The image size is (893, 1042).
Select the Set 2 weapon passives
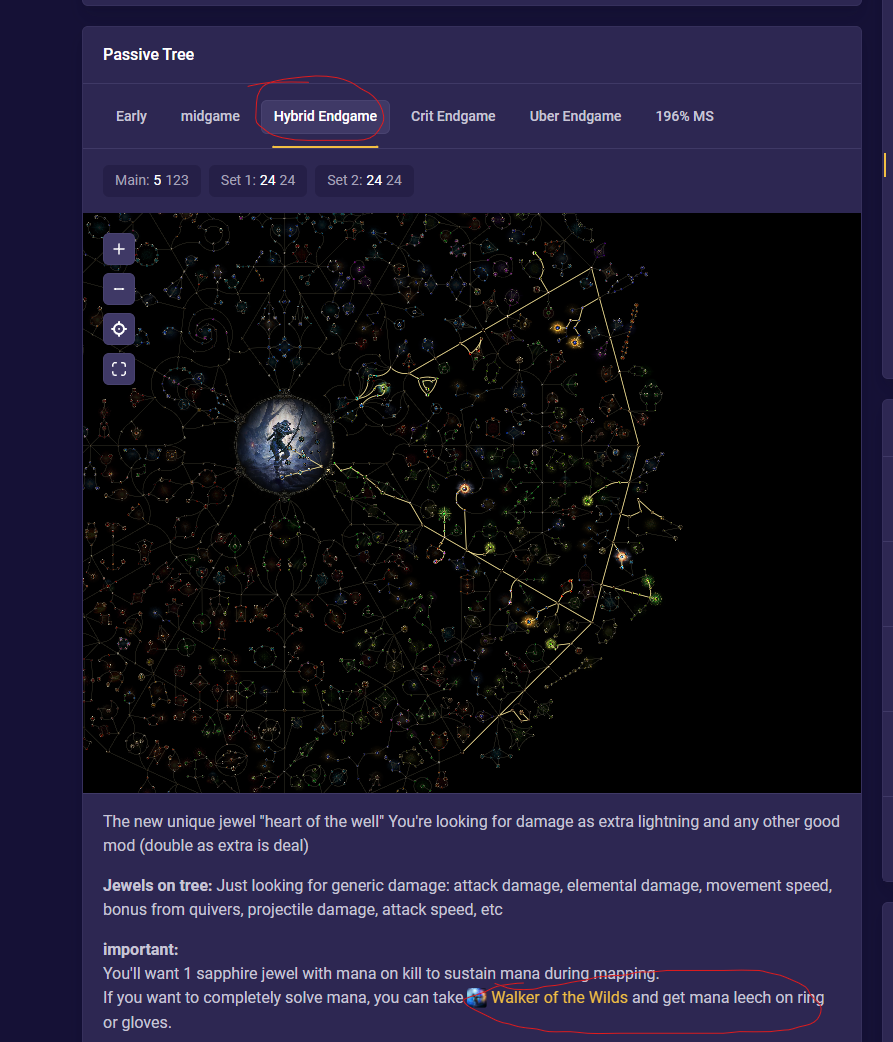click(x=364, y=181)
